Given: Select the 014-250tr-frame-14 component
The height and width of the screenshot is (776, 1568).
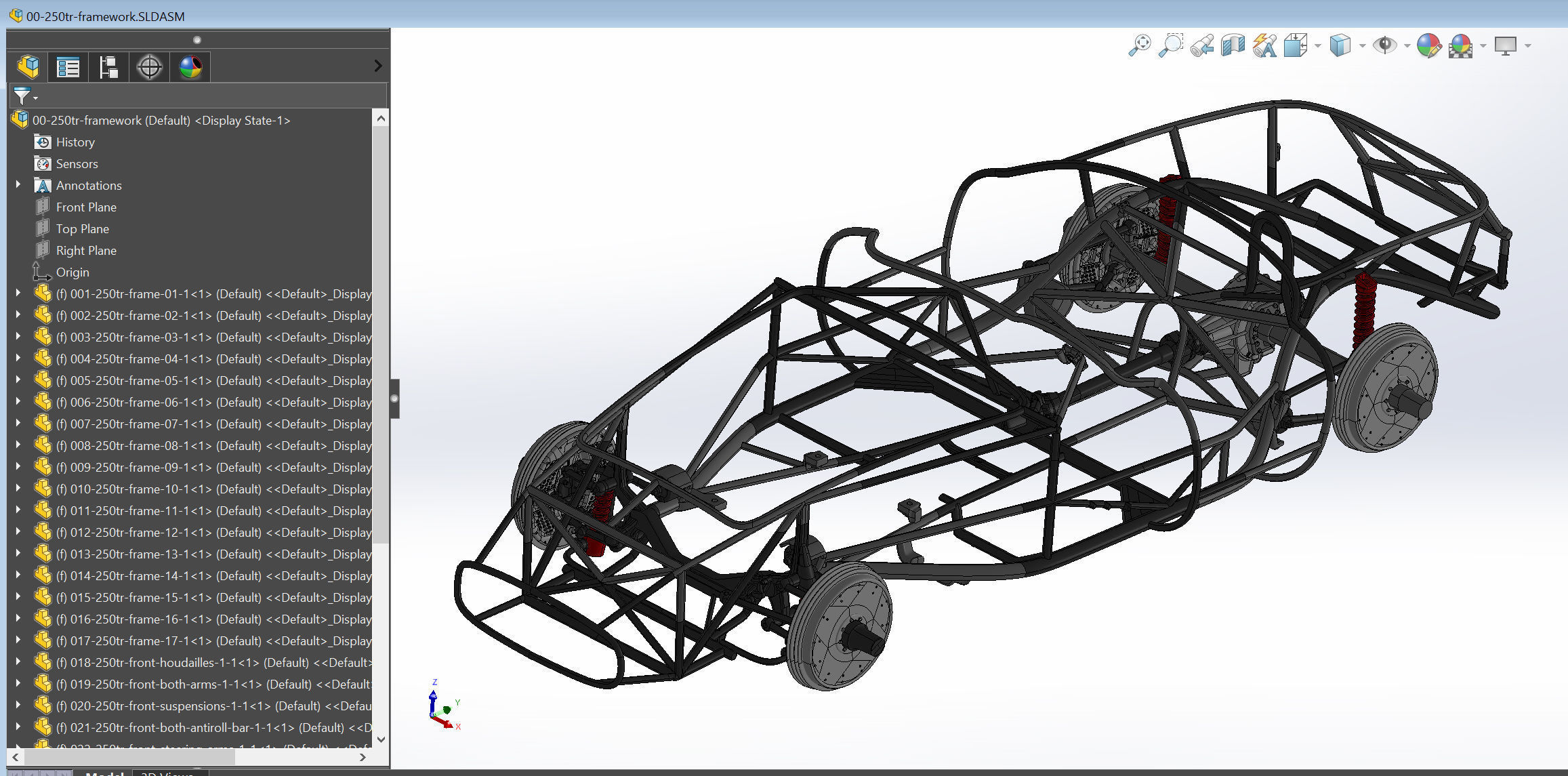Looking at the screenshot, I should point(213,576).
